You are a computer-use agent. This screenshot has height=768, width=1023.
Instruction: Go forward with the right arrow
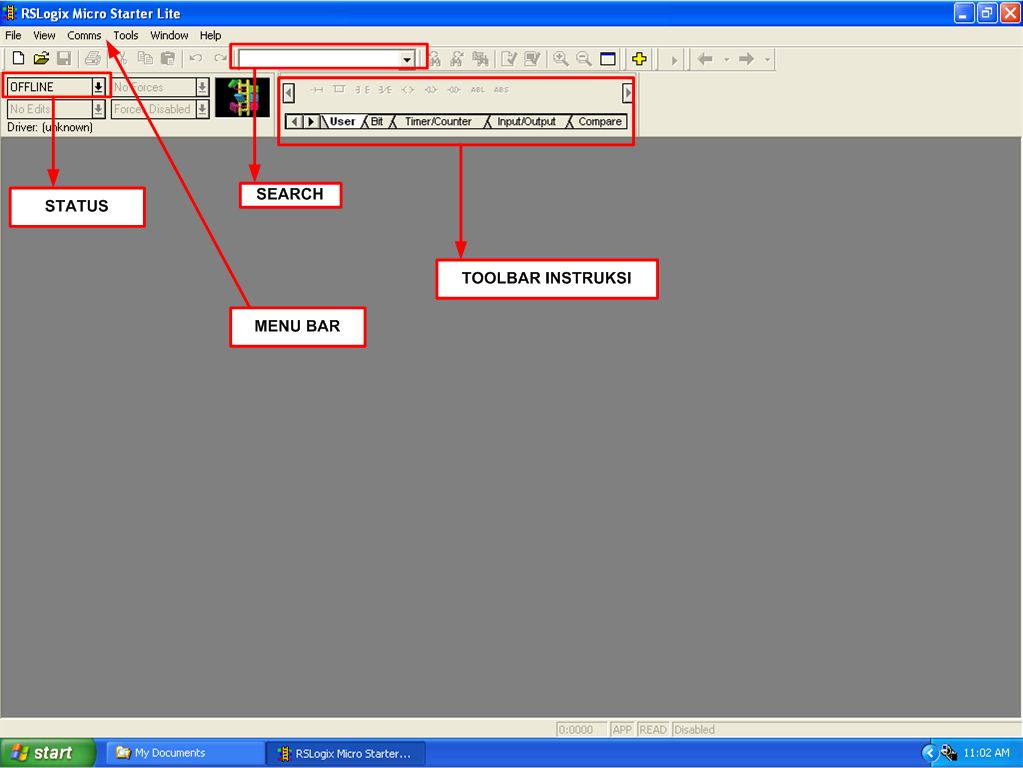tap(746, 59)
